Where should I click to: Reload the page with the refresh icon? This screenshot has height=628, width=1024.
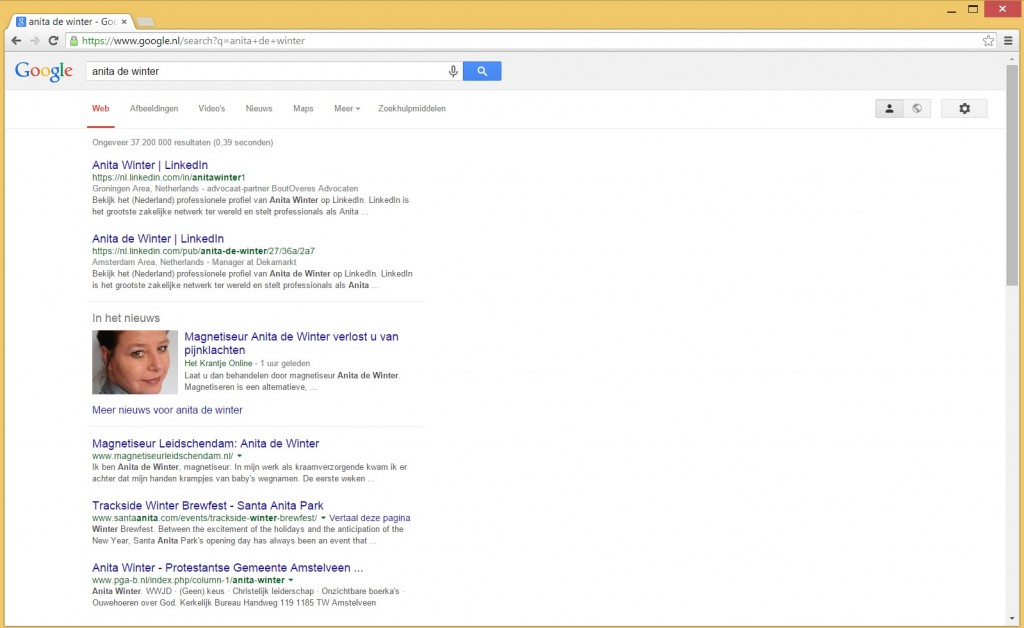click(x=53, y=41)
